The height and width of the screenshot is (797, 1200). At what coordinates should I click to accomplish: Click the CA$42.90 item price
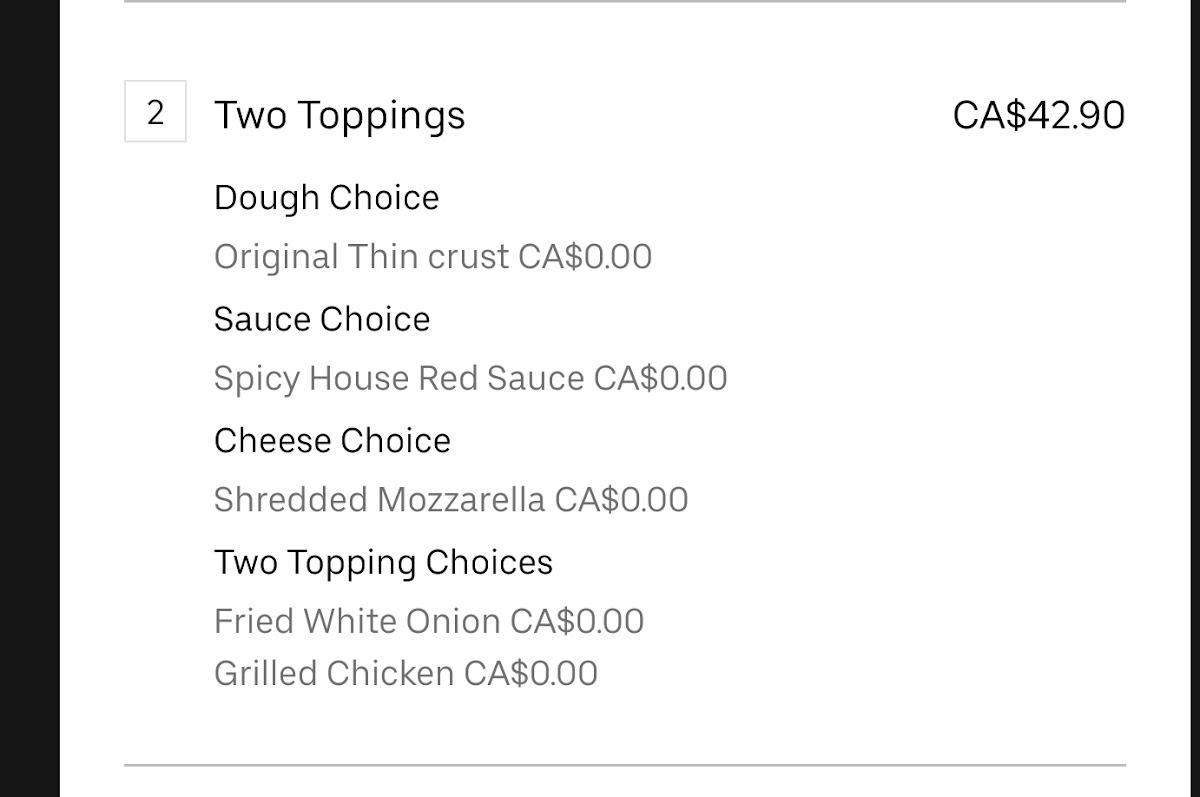1038,115
